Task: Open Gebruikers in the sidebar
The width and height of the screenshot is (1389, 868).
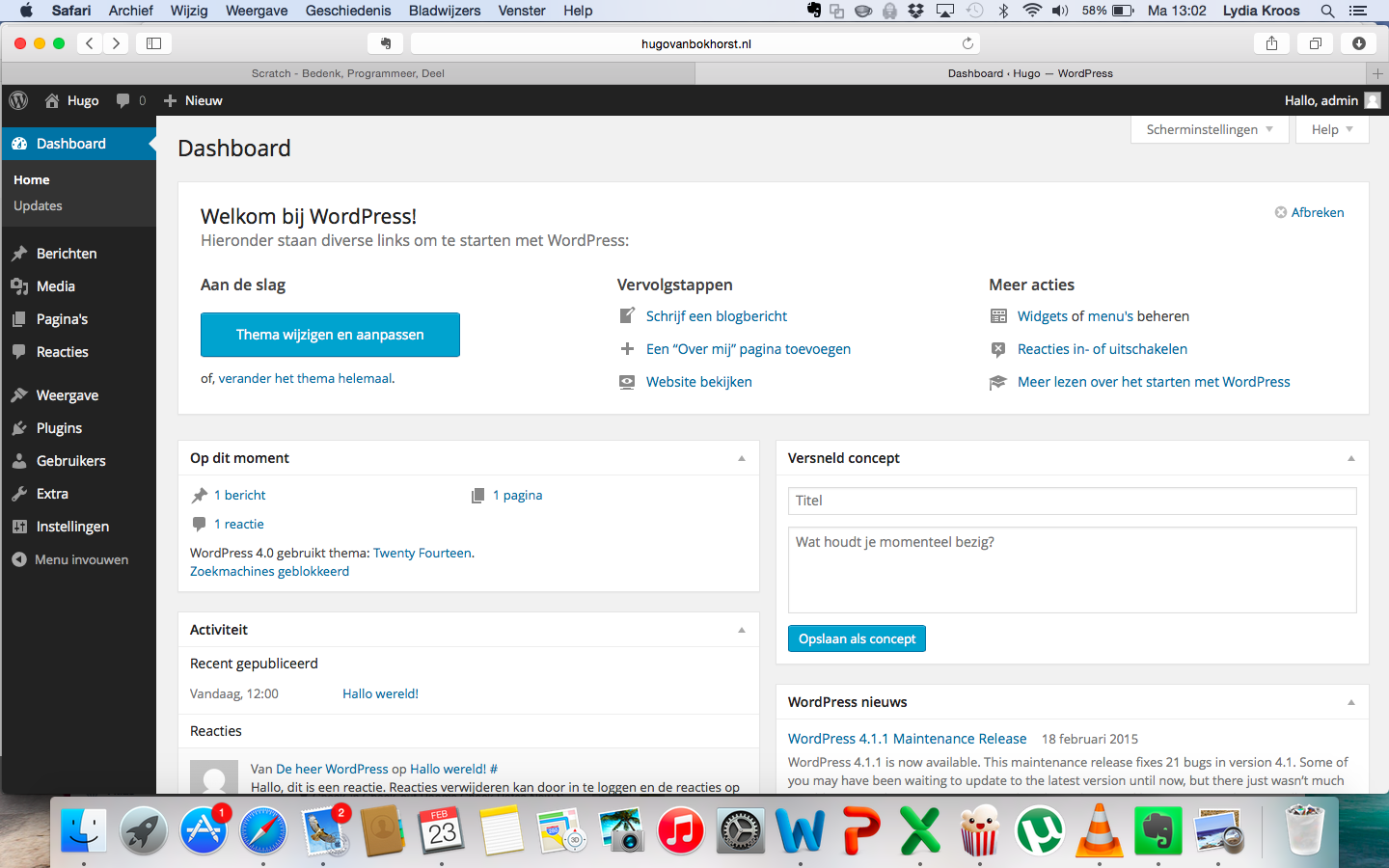Action: 78,461
